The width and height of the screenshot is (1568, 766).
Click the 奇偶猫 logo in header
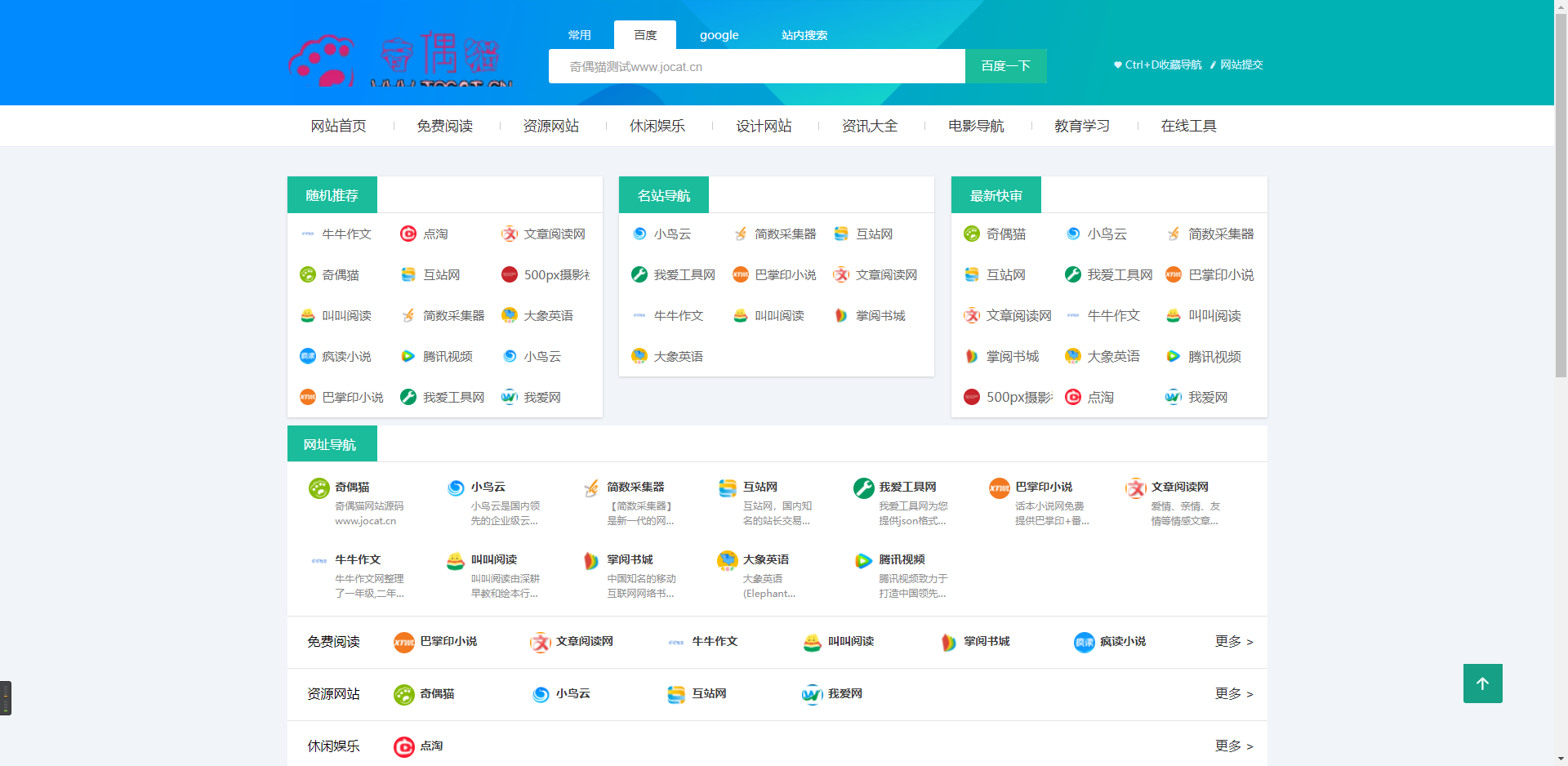pyautogui.click(x=401, y=59)
